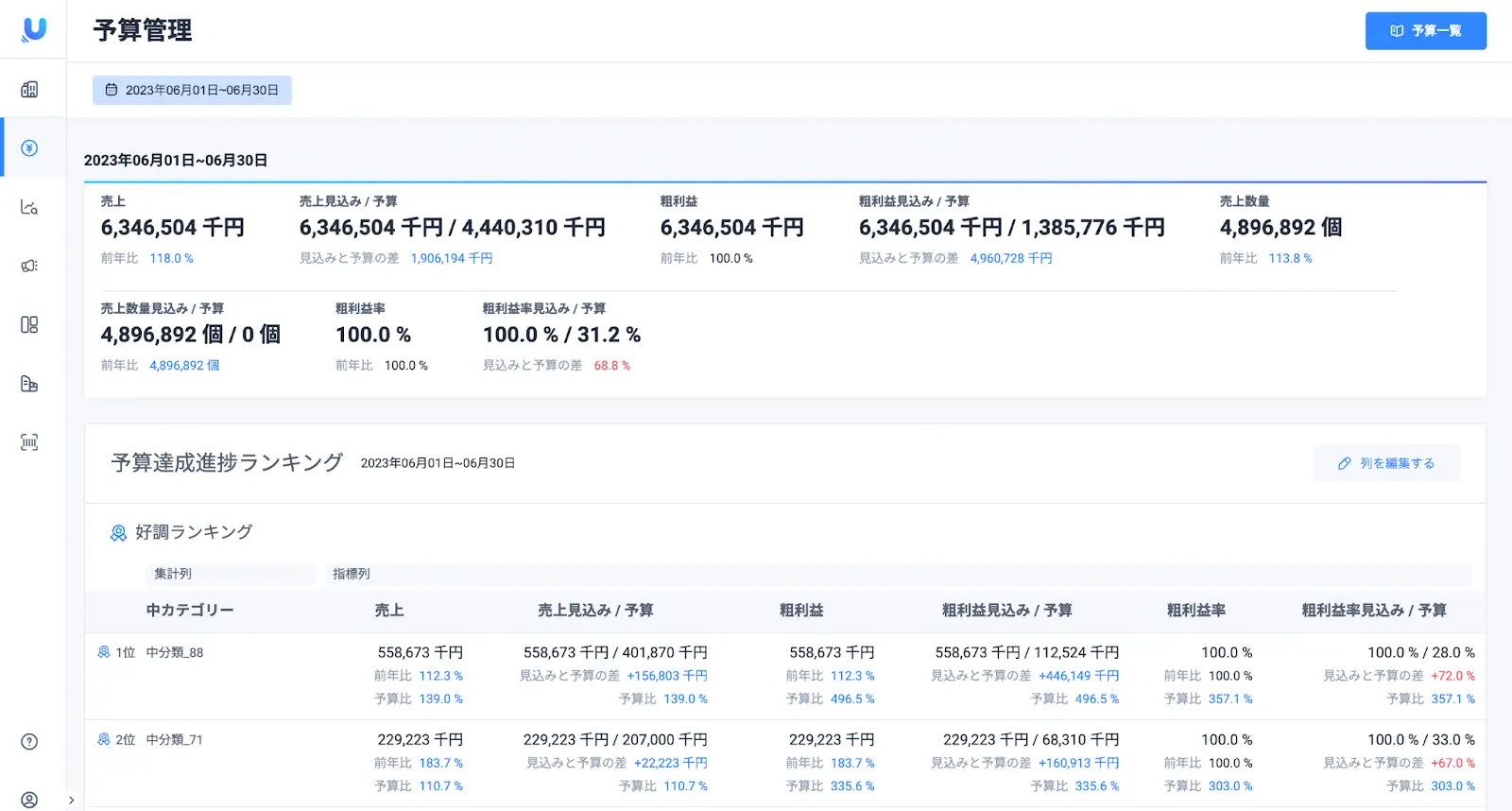This screenshot has width=1512, height=811.
Task: Click the 粗利益率 column header in ranking table
Action: [x=1196, y=611]
